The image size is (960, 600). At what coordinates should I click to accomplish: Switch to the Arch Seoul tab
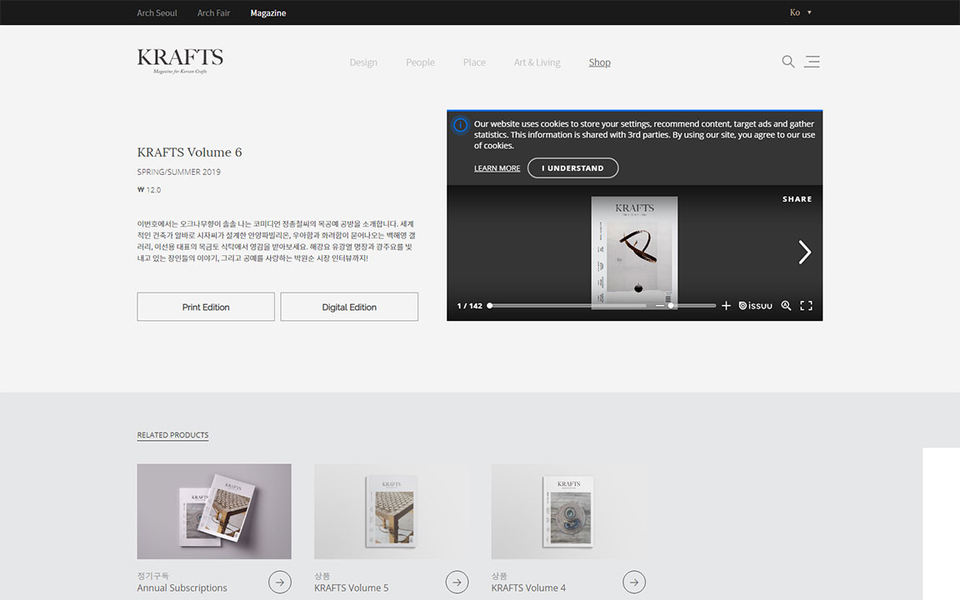click(157, 13)
